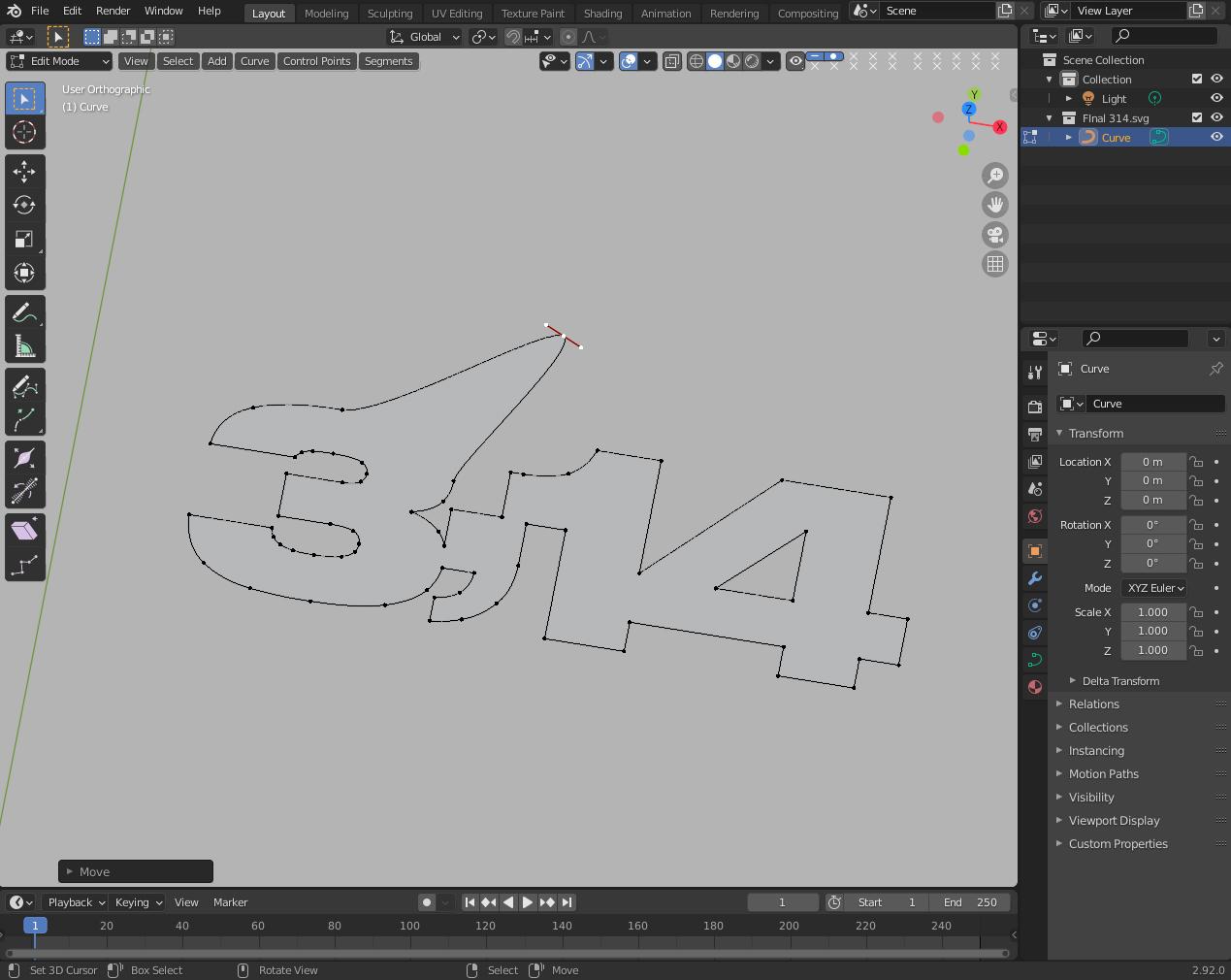Open the Modifier properties wrench tab
The height and width of the screenshot is (980, 1231).
coord(1035,578)
